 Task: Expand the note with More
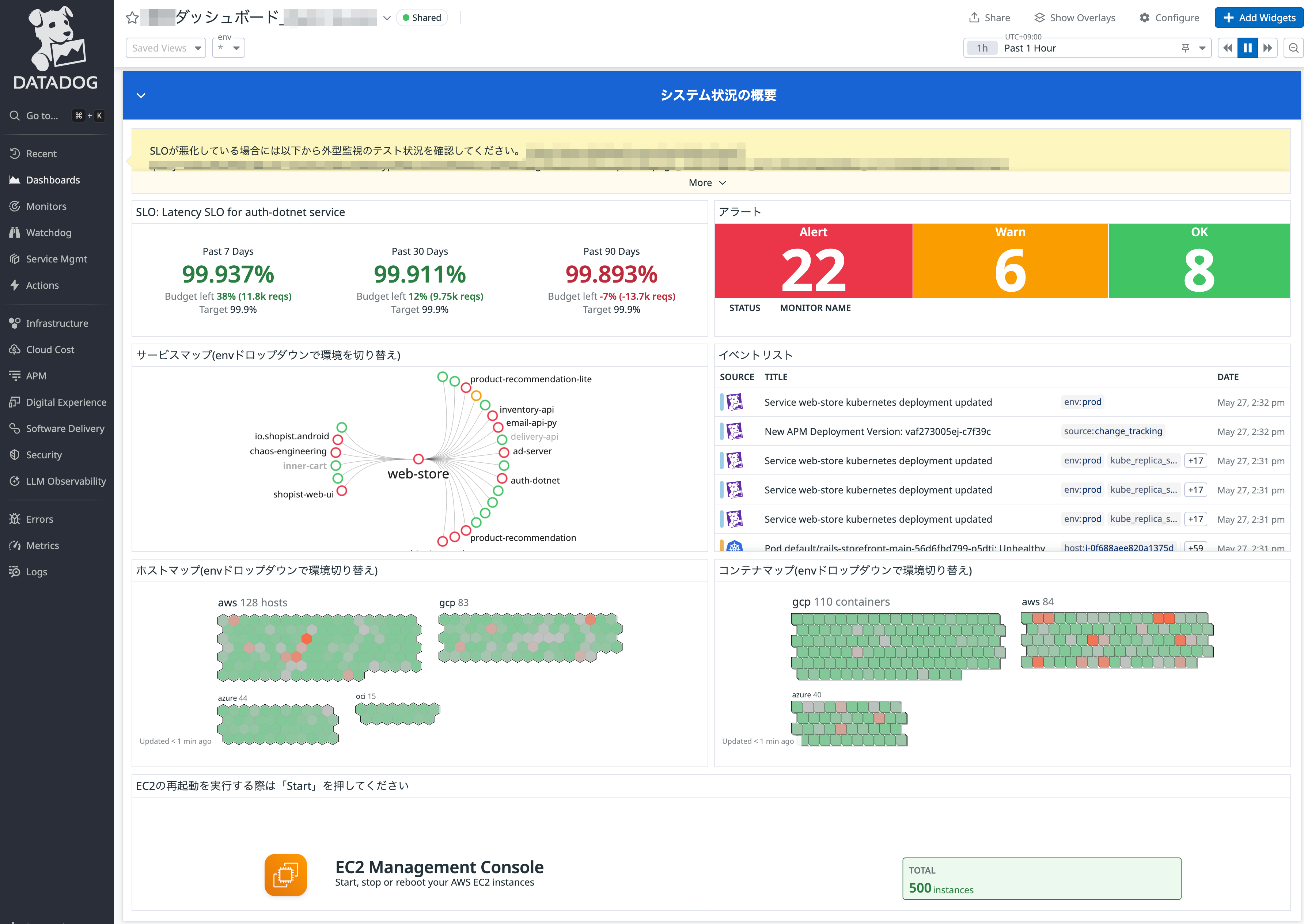coord(707,183)
